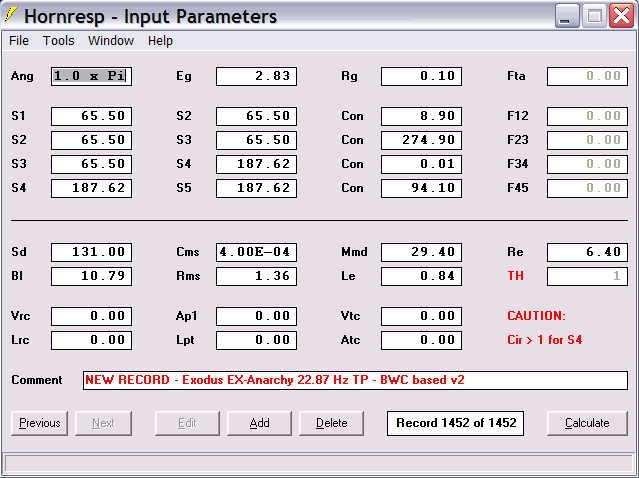
Task: Click the Vtc field
Action: coord(421,316)
